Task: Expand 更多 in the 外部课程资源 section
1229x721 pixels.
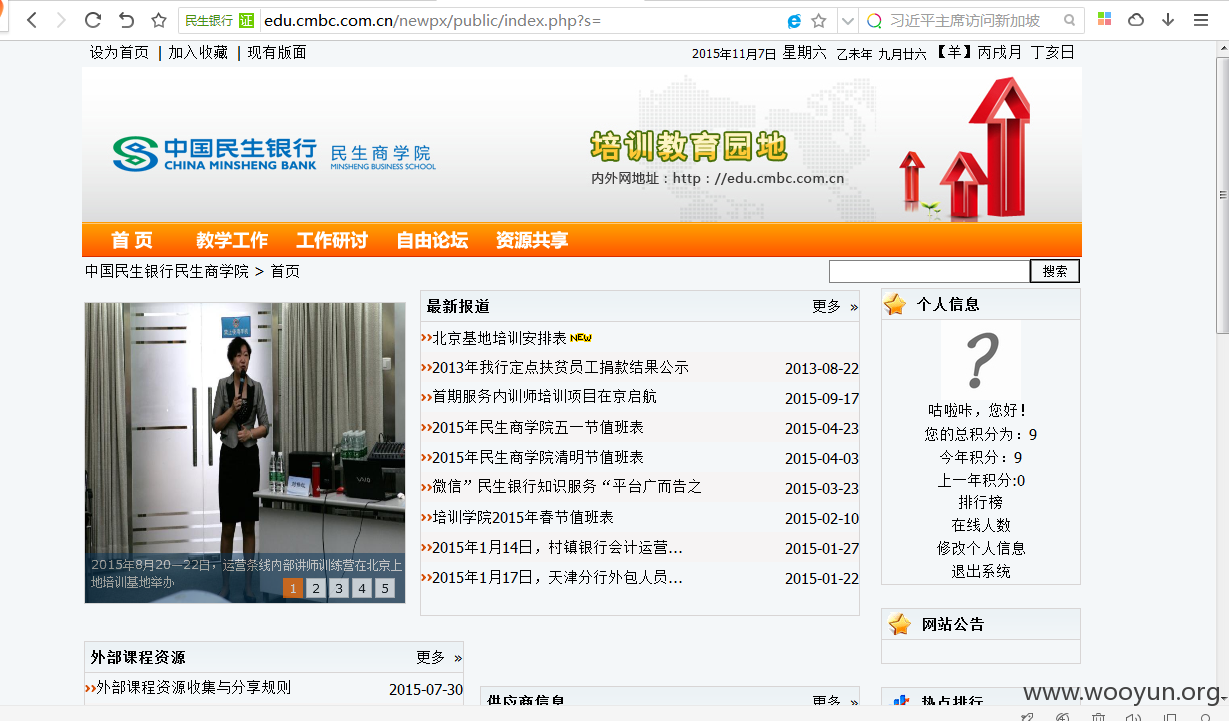Action: (438, 657)
